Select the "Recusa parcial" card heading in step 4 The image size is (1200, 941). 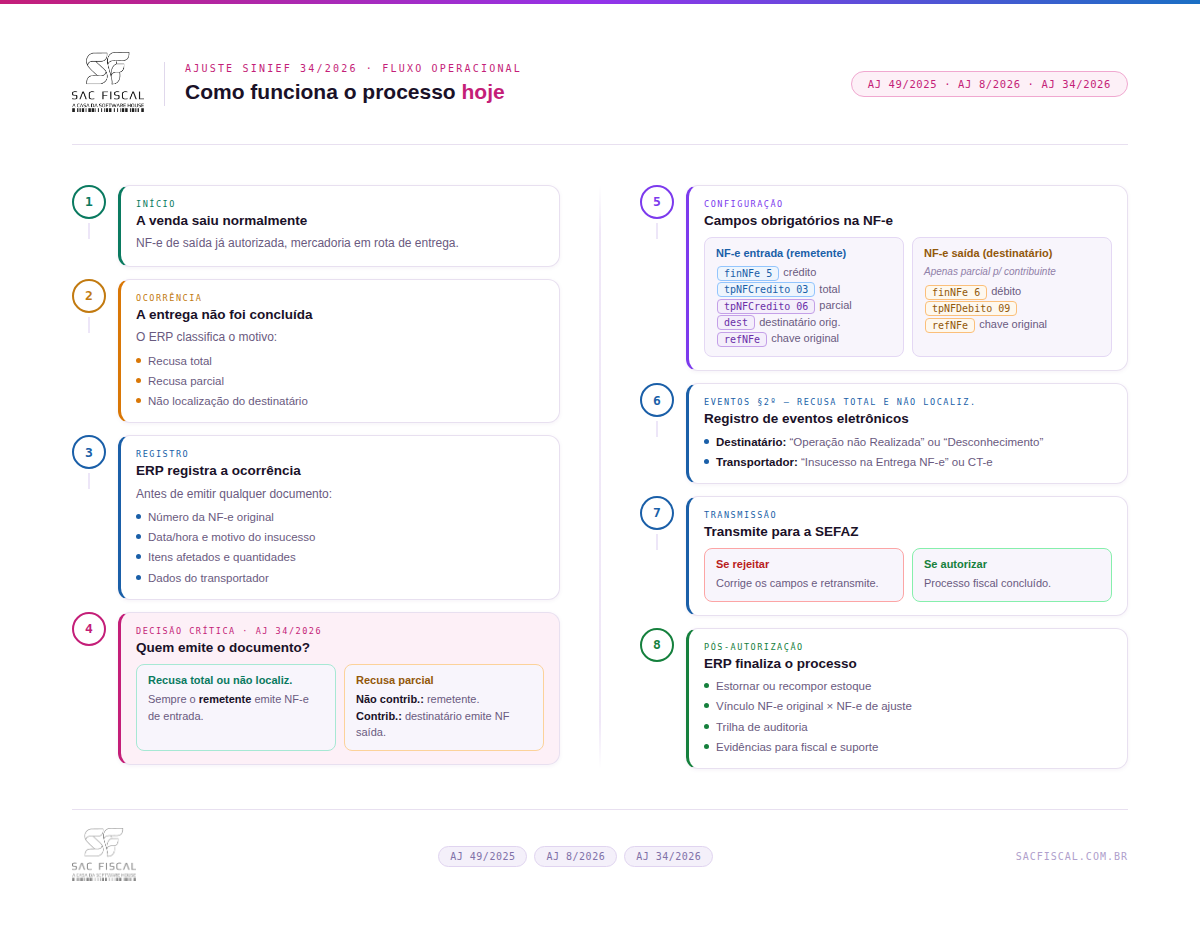(395, 680)
